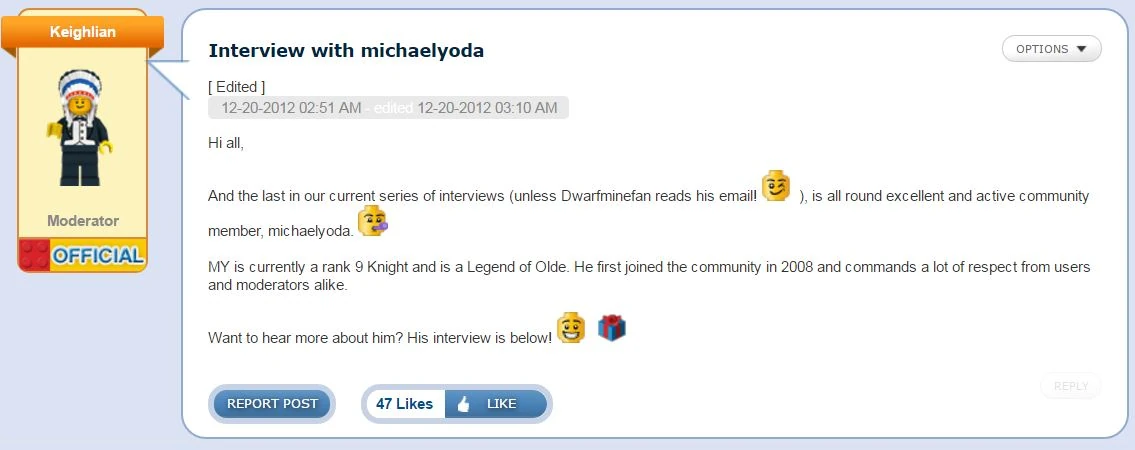Click the OFFICIAL badge text
The image size is (1135, 450).
tap(98, 255)
